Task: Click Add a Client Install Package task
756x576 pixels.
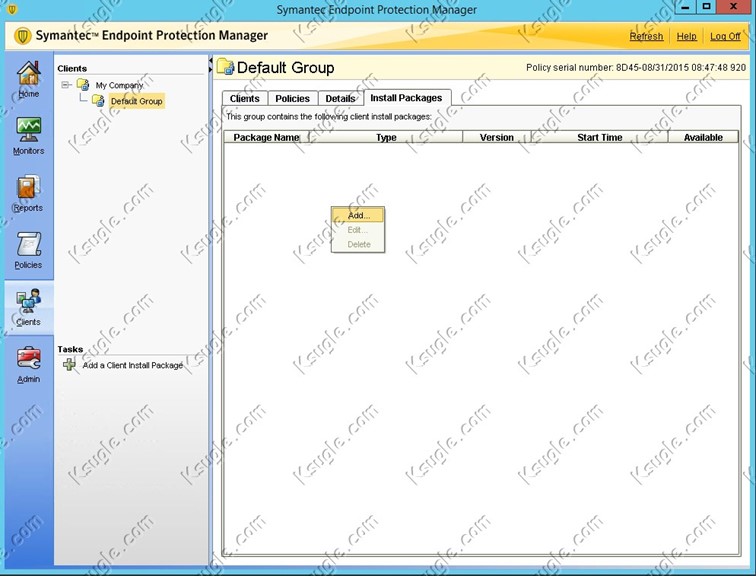Action: (133, 365)
